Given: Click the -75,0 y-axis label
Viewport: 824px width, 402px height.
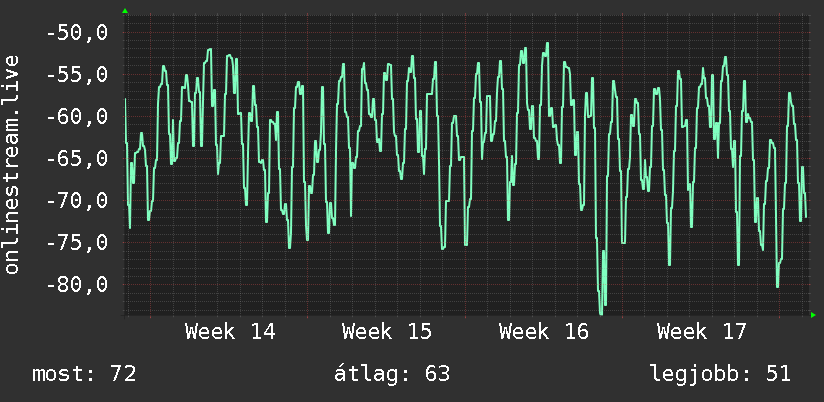Looking at the screenshot, I should click(x=77, y=243).
